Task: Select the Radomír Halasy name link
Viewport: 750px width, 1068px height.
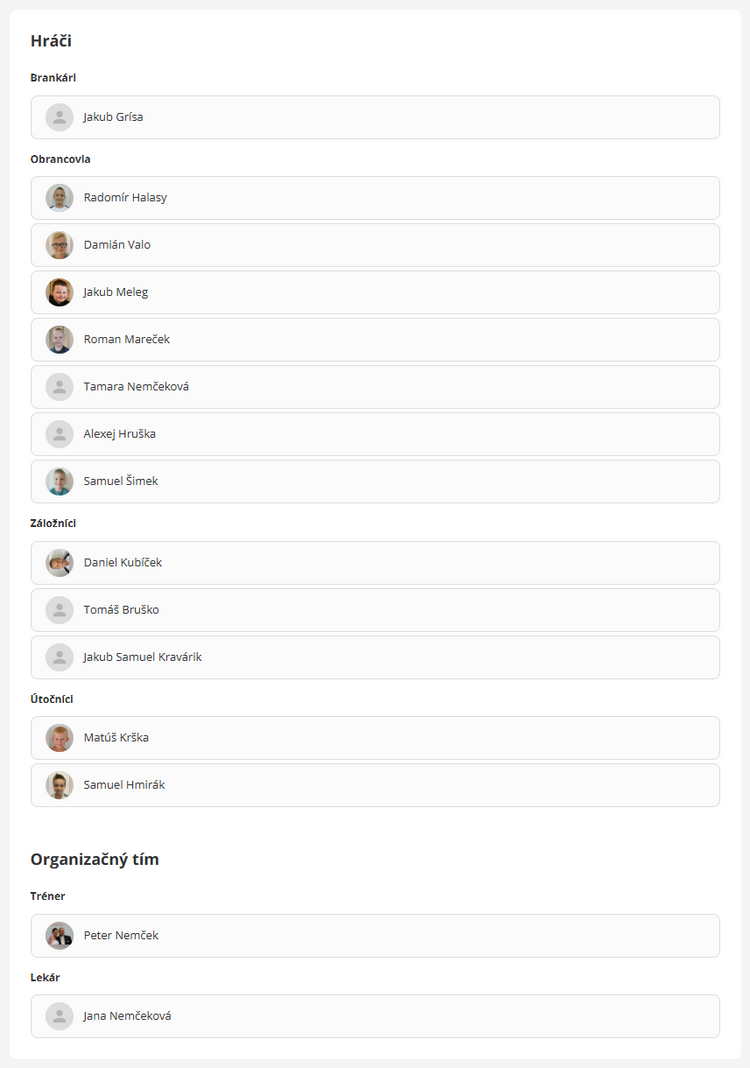Action: click(x=125, y=198)
